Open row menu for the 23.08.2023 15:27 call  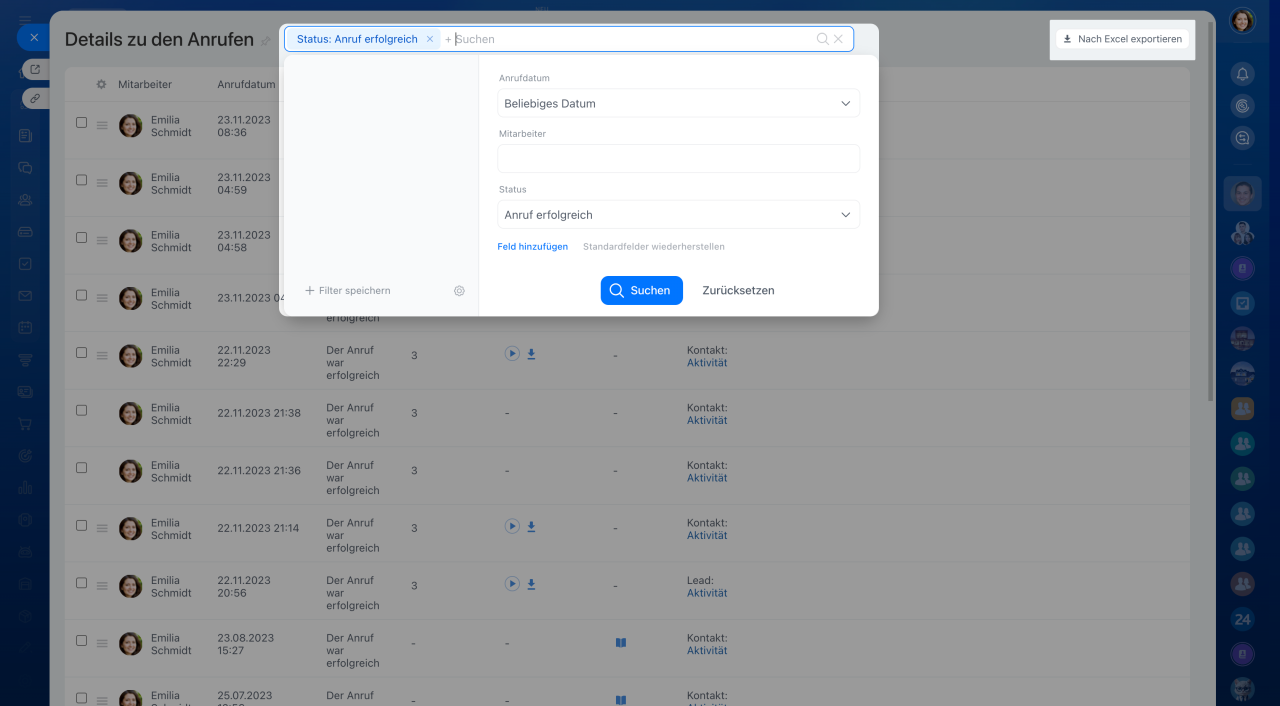pos(101,643)
